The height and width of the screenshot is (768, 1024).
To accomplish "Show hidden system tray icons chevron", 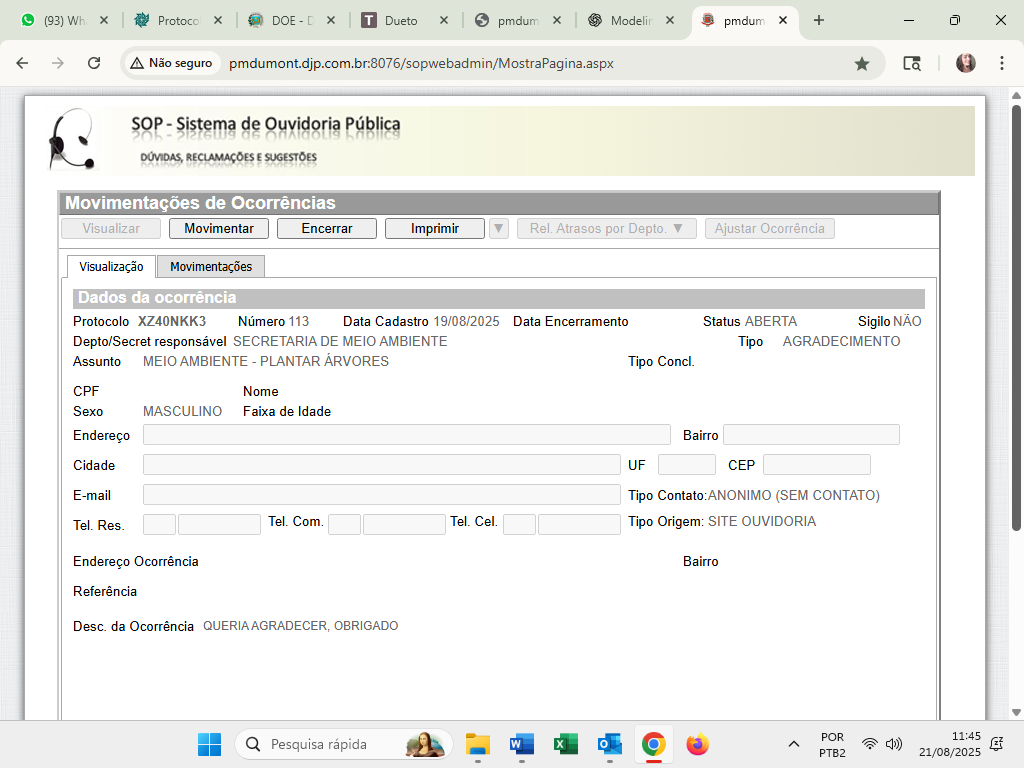I will [x=794, y=744].
